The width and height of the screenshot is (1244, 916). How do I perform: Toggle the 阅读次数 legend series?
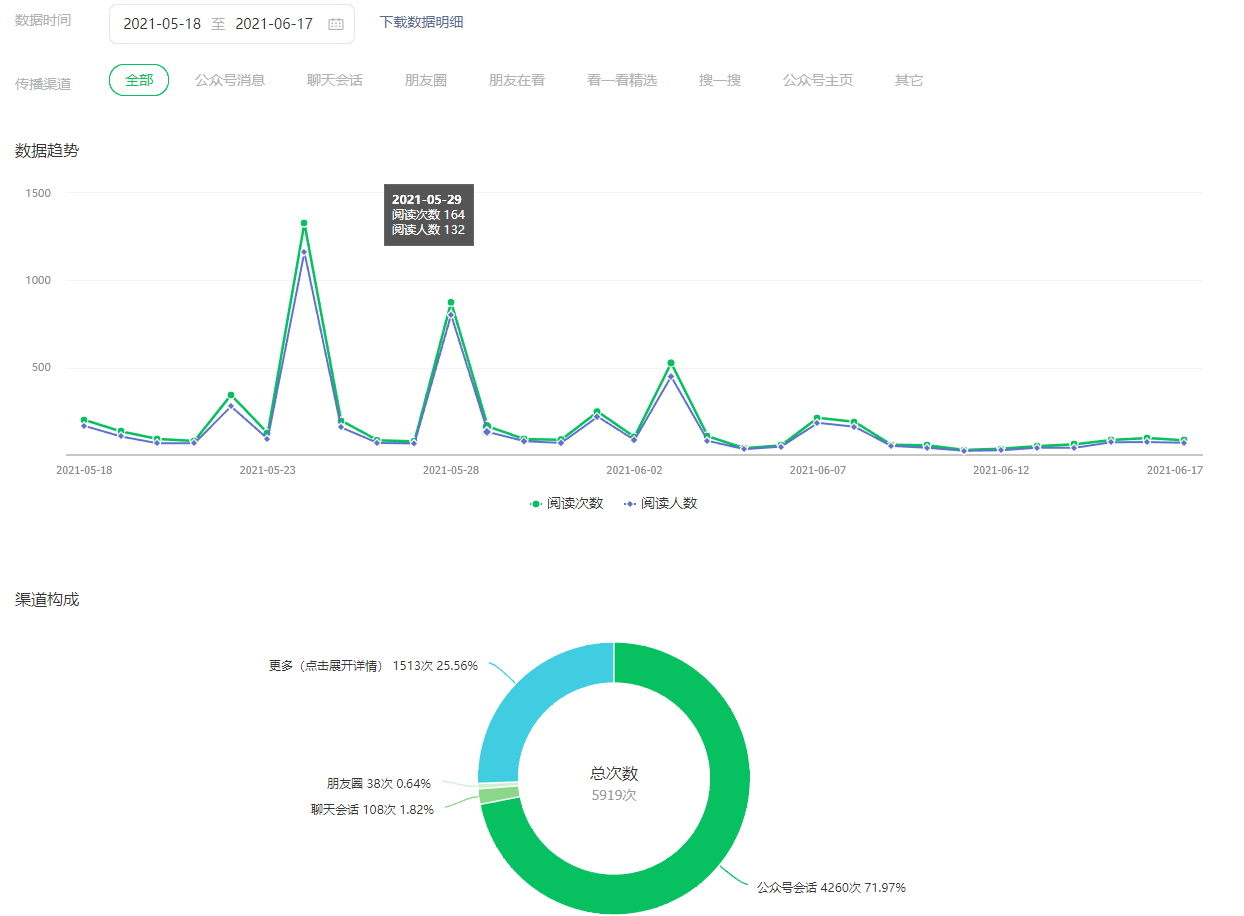pos(566,504)
